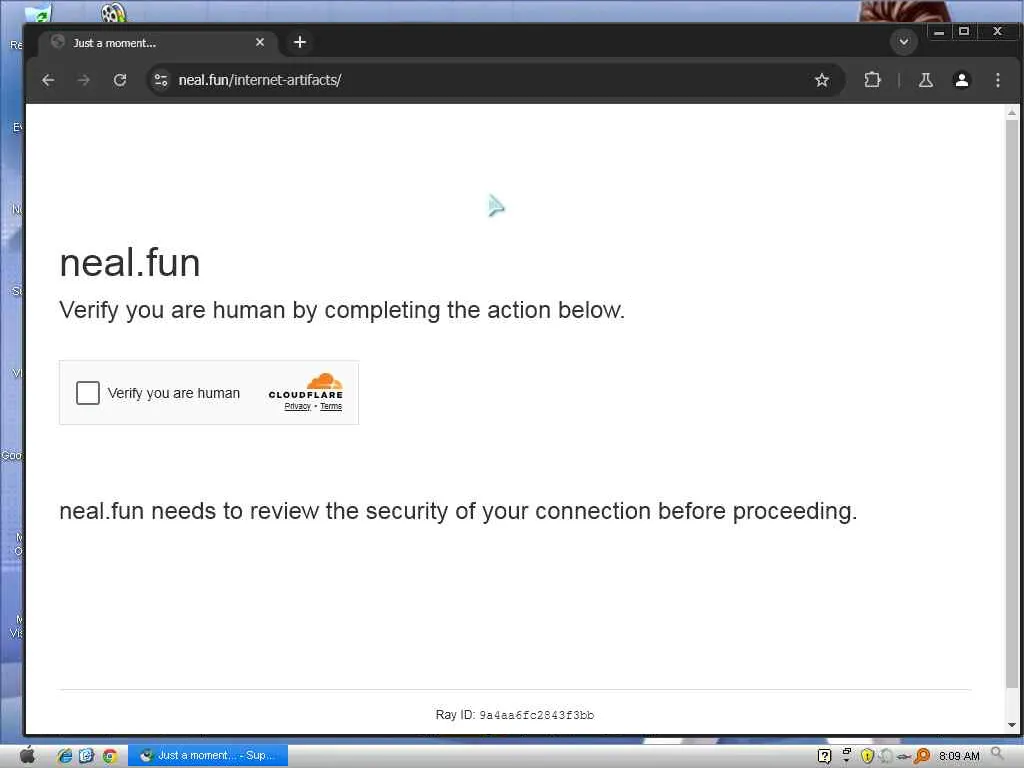Click the security shield tray icon
This screenshot has height=768, width=1024.
tap(867, 756)
